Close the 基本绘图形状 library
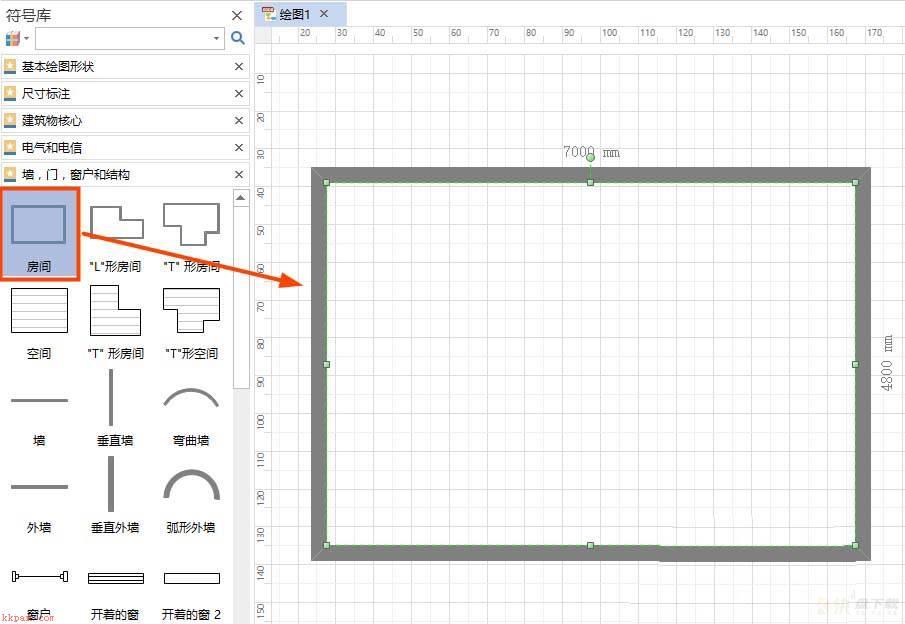 [239, 67]
